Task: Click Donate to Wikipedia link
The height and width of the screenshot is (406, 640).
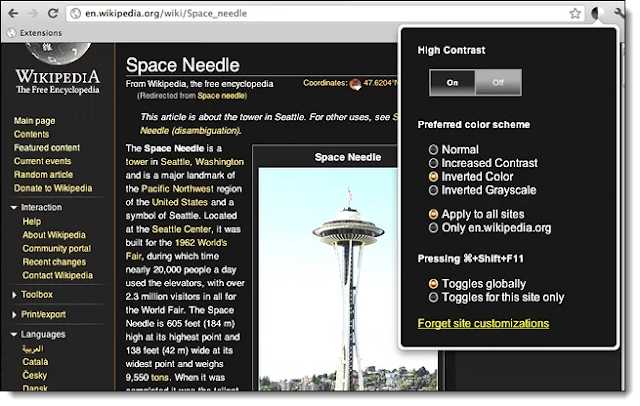Action: pos(53,188)
